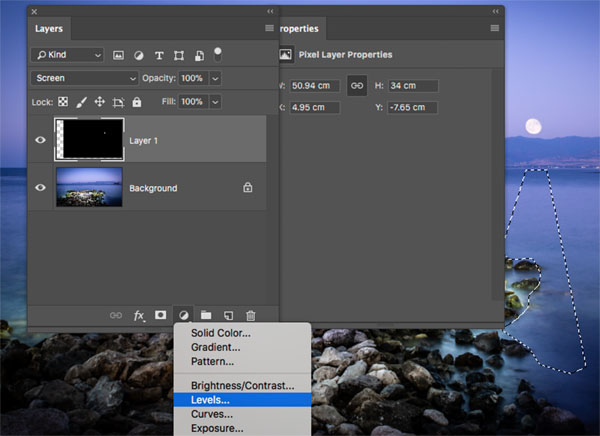
Task: Click the adjustment layer filter icon
Action: tap(139, 55)
